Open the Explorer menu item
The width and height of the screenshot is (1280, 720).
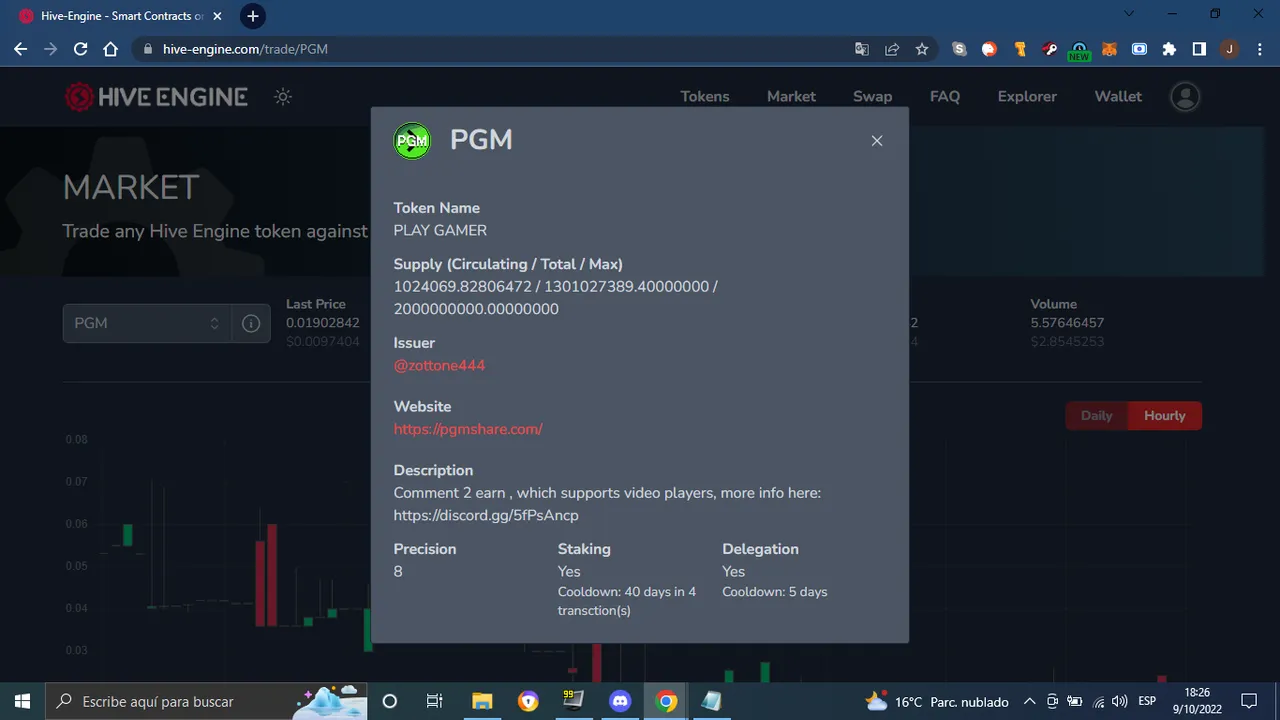[x=1027, y=97]
